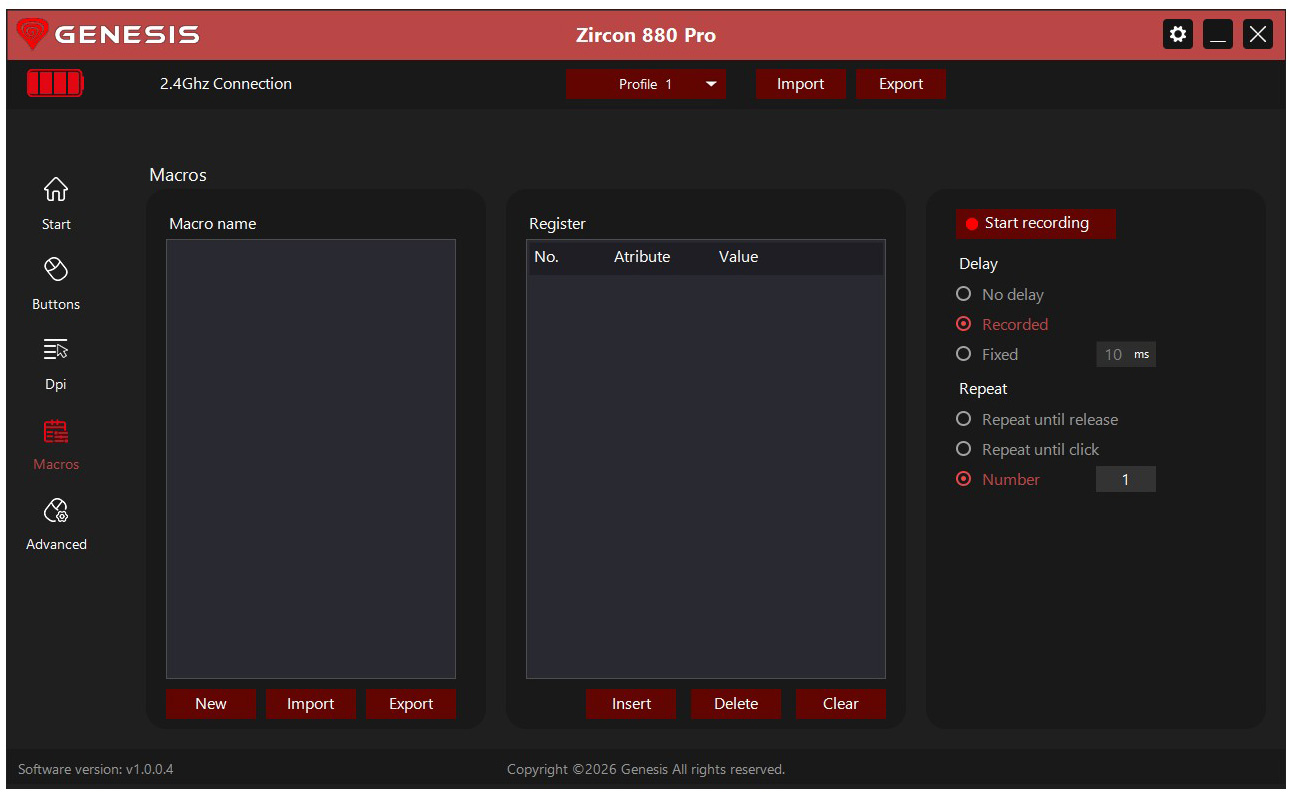Select the Fixed delay radio button
Screen dimensions: 1292x797
point(964,354)
